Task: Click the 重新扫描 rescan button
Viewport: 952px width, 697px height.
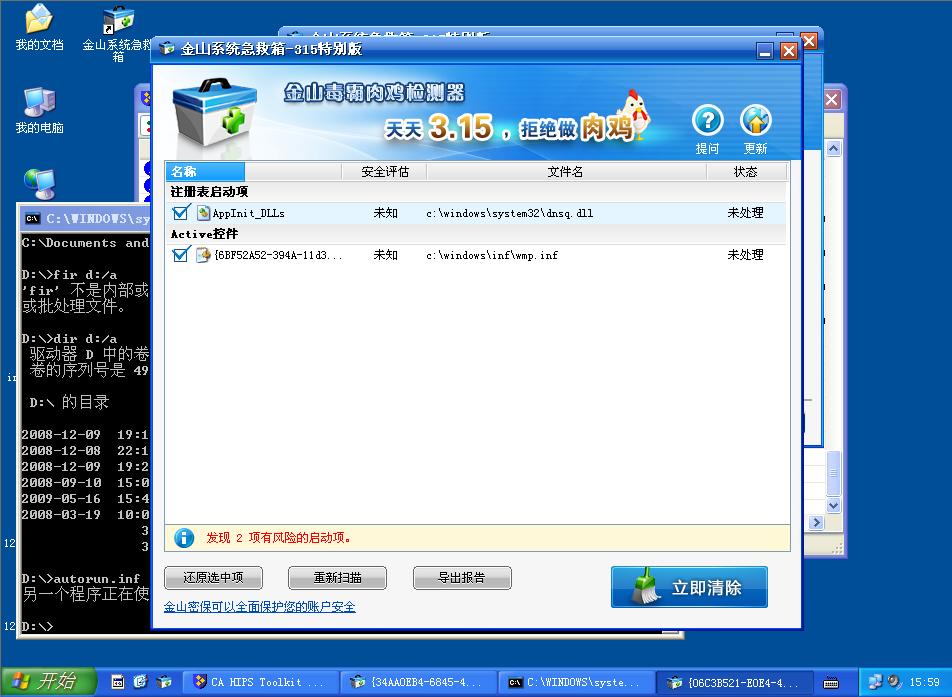Action: tap(337, 577)
